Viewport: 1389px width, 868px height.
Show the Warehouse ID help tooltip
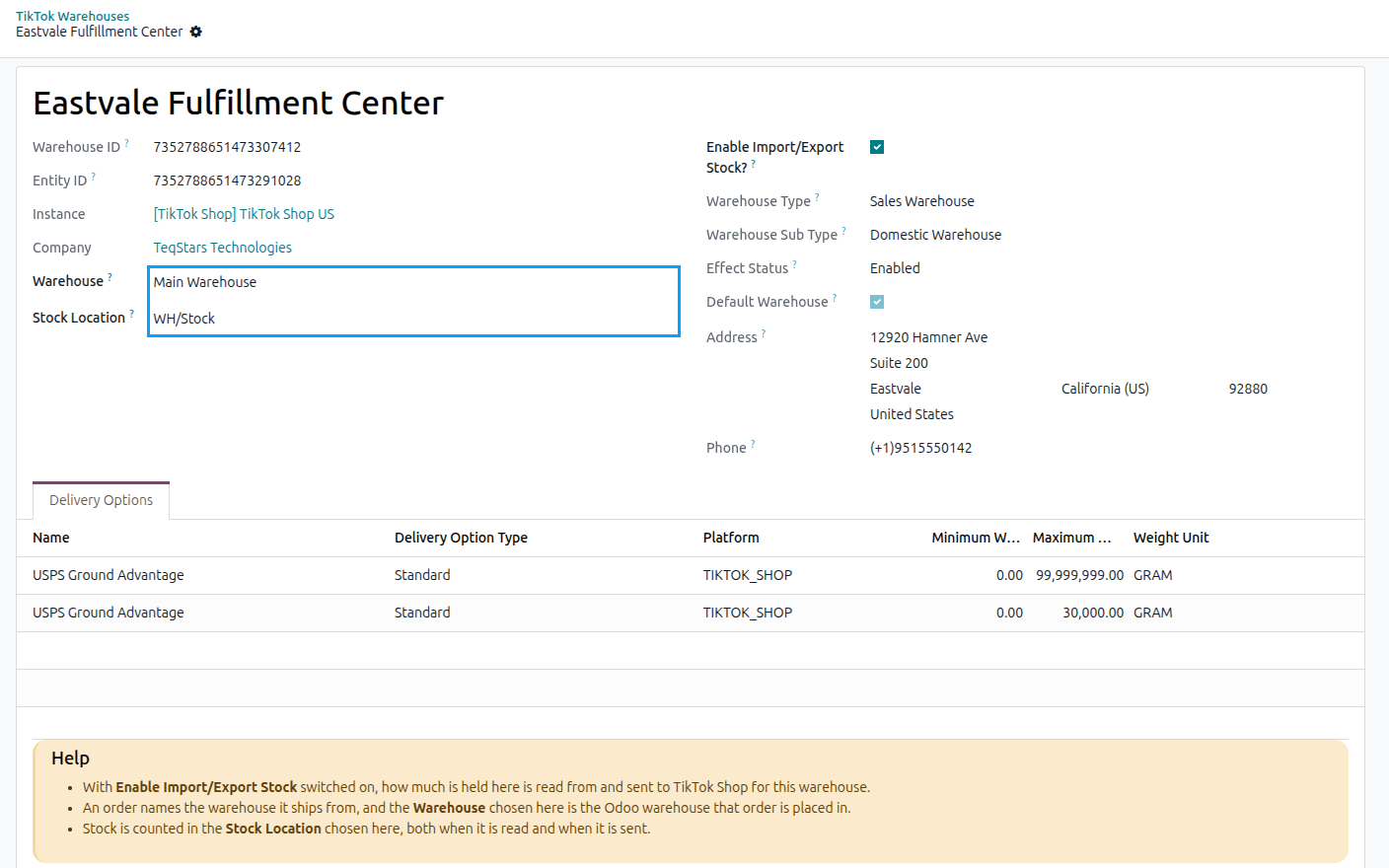[126, 143]
